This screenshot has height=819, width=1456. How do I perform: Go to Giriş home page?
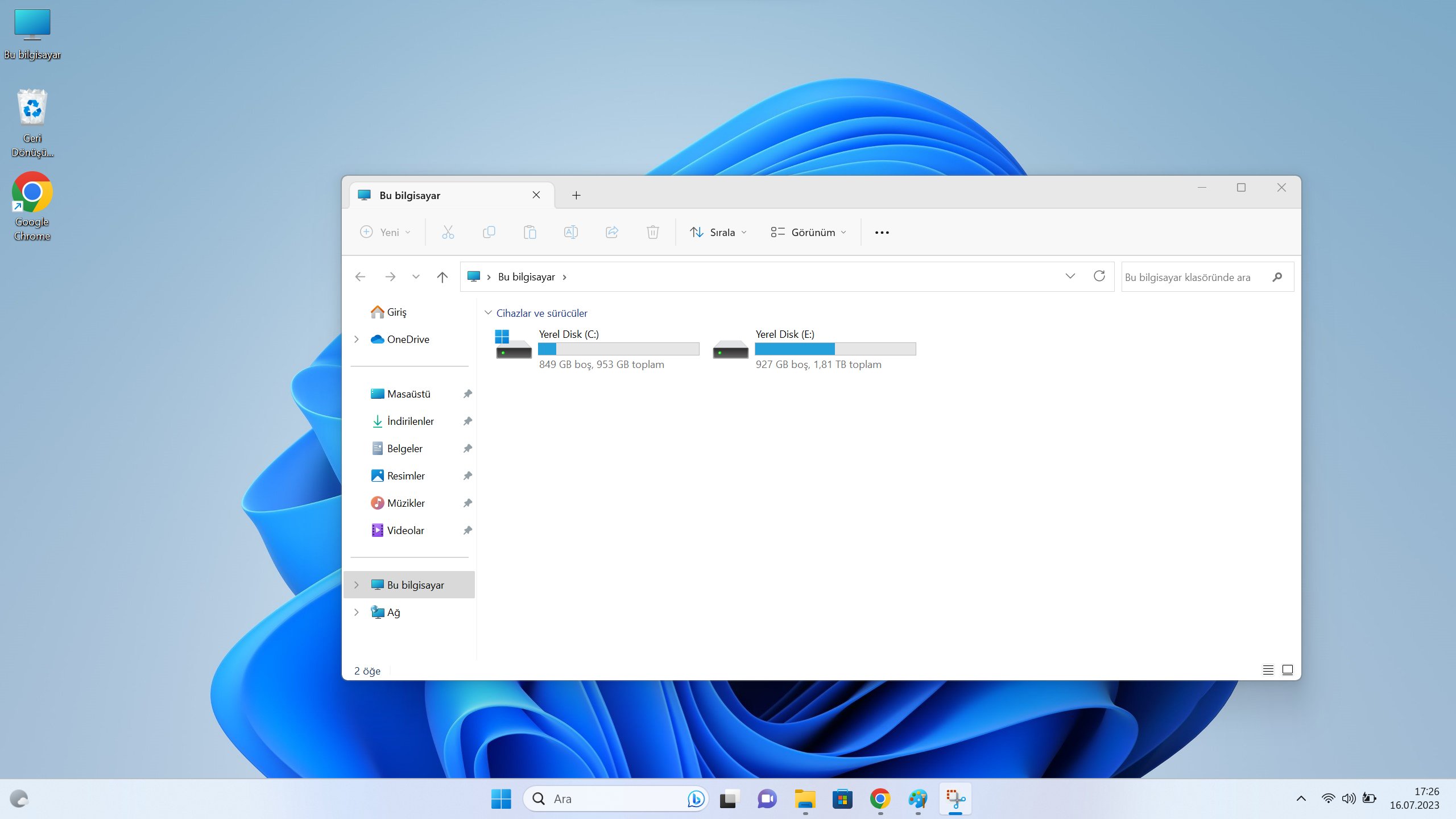[x=396, y=312]
